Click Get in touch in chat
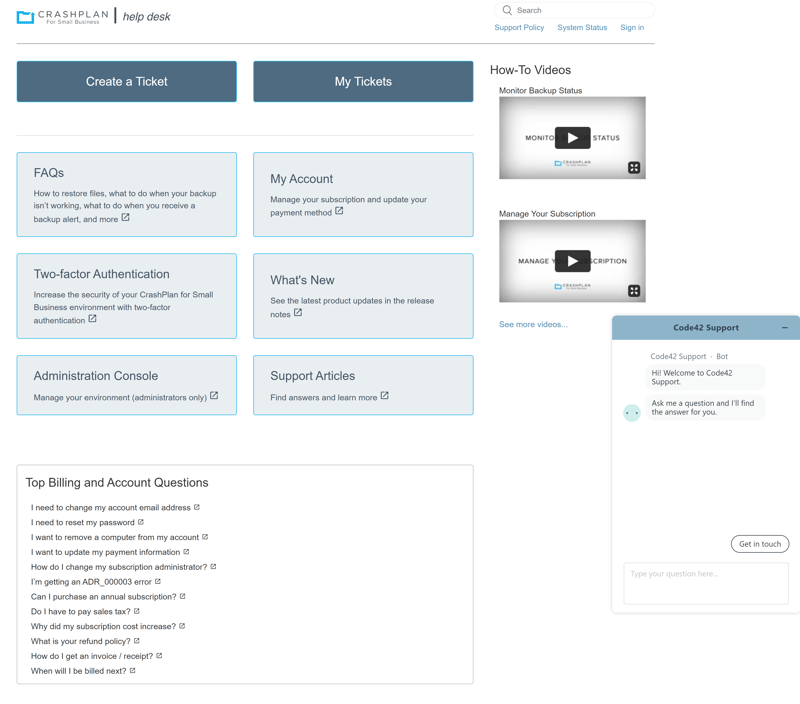This screenshot has height=704, width=800. pyautogui.click(x=760, y=544)
